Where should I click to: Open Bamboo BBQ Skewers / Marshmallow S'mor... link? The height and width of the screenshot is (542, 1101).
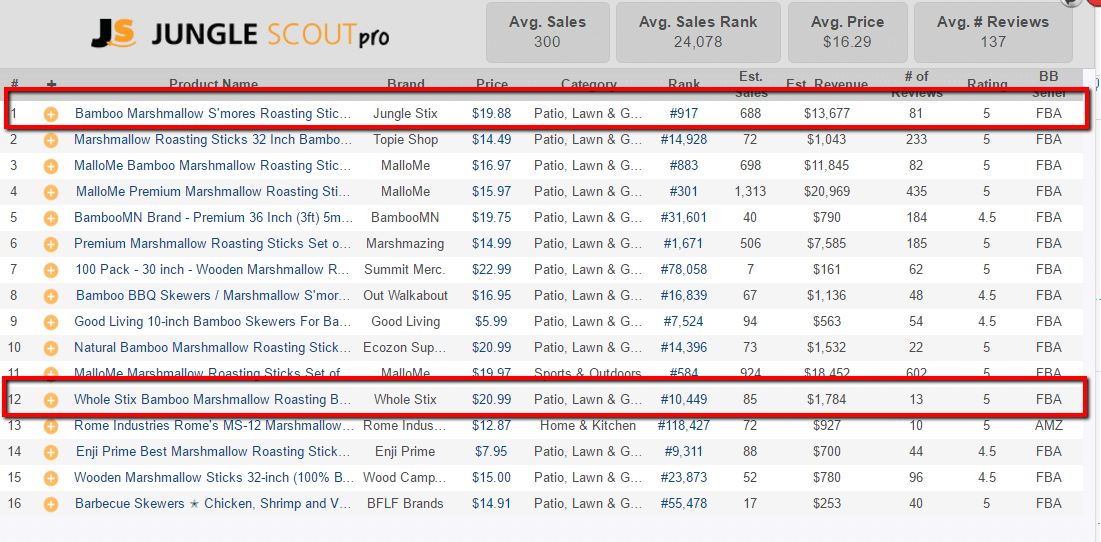[213, 296]
